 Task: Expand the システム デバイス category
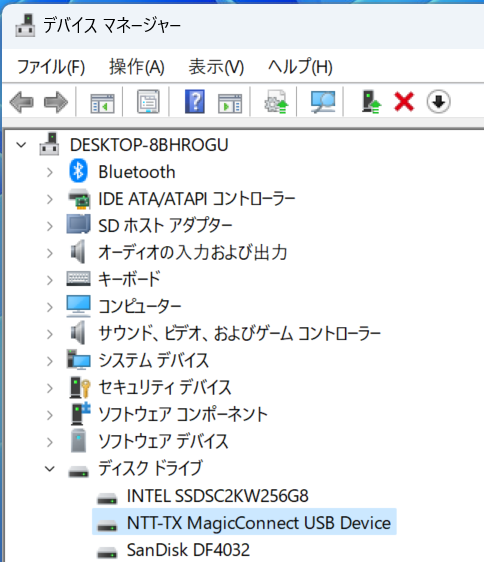point(50,361)
